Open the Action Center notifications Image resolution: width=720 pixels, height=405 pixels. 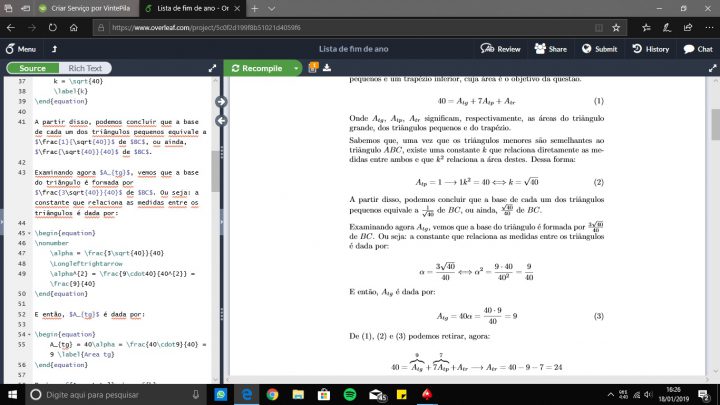pyautogui.click(x=703, y=394)
